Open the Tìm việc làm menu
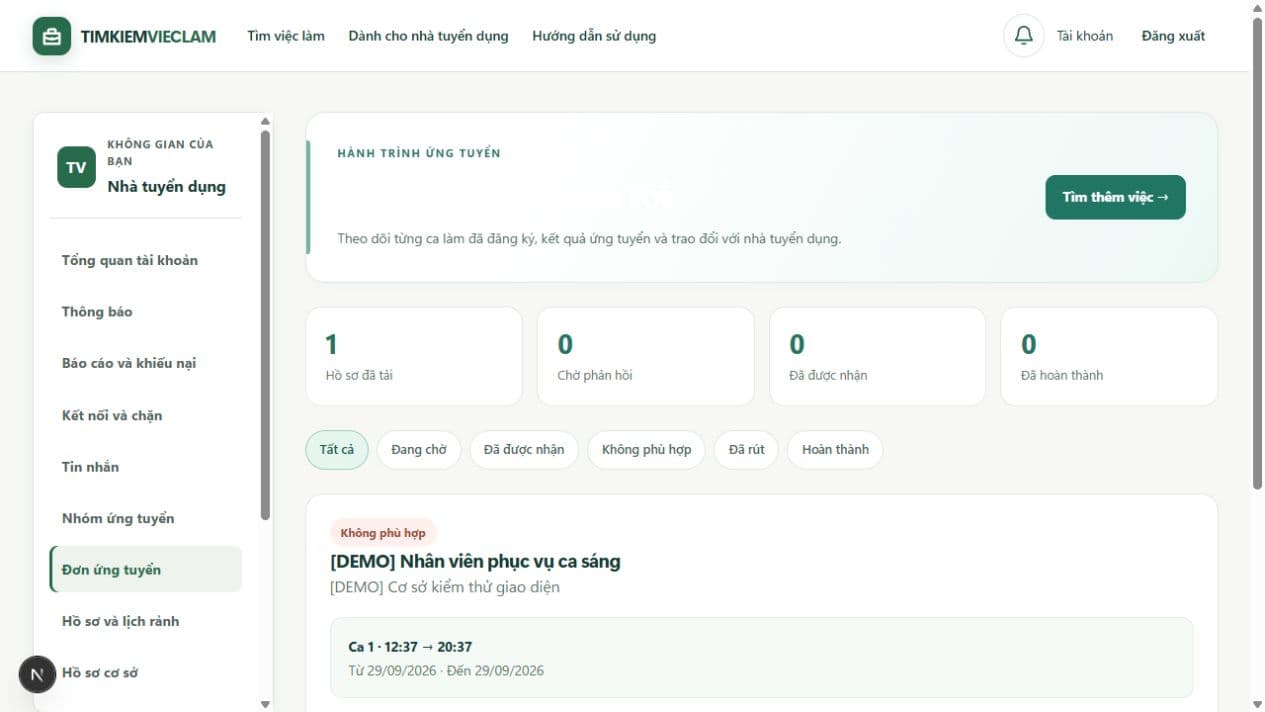This screenshot has height=712, width=1265. pos(286,36)
